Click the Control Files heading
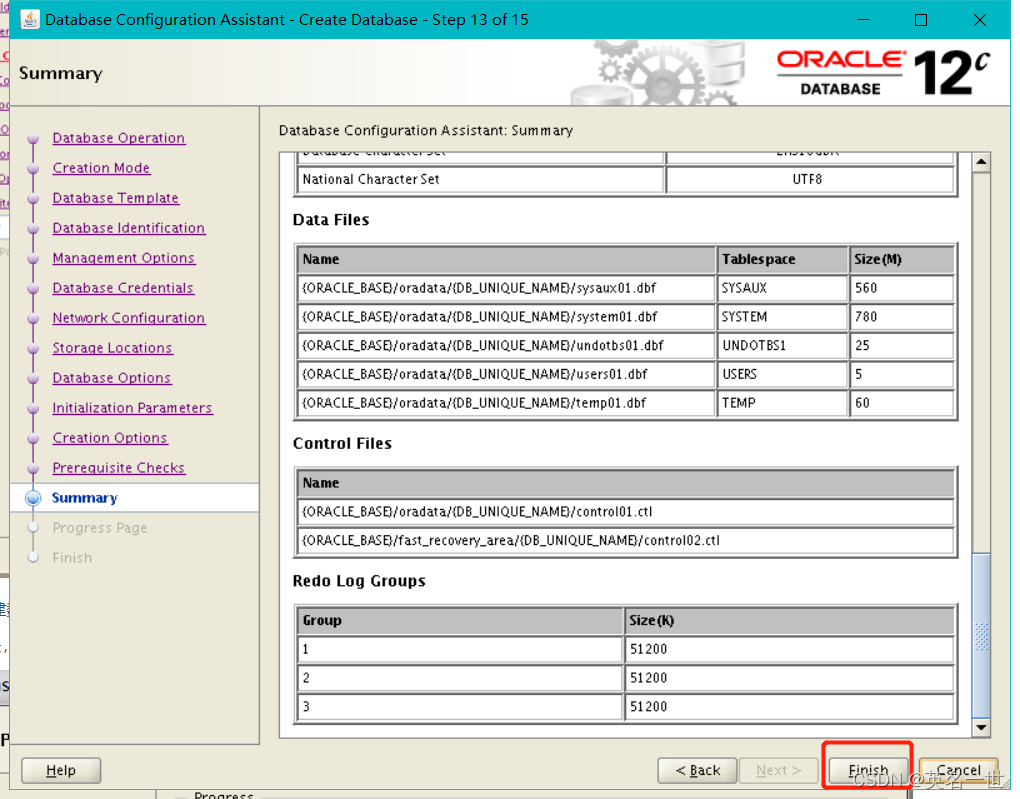1020x799 pixels. (x=342, y=443)
